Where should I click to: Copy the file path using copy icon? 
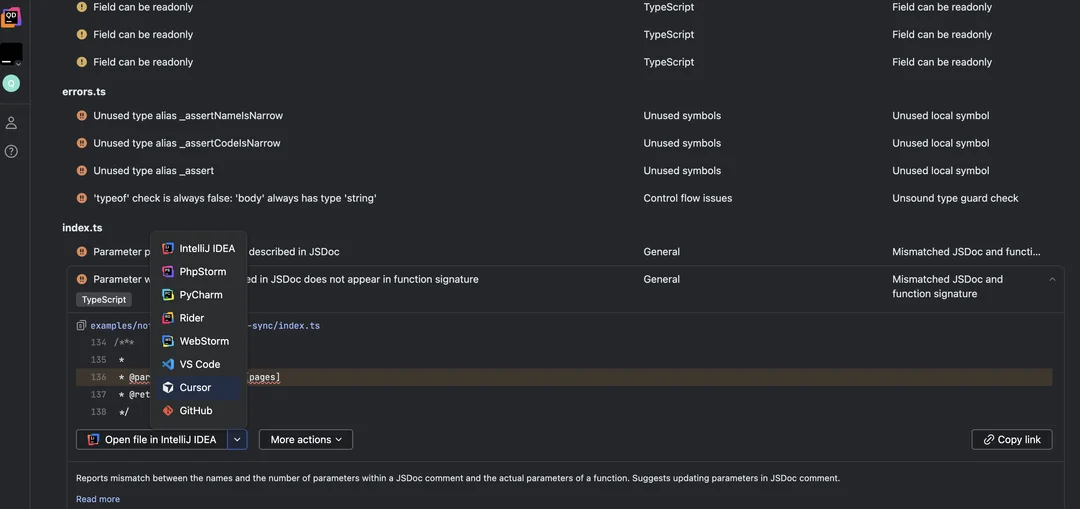click(x=81, y=325)
